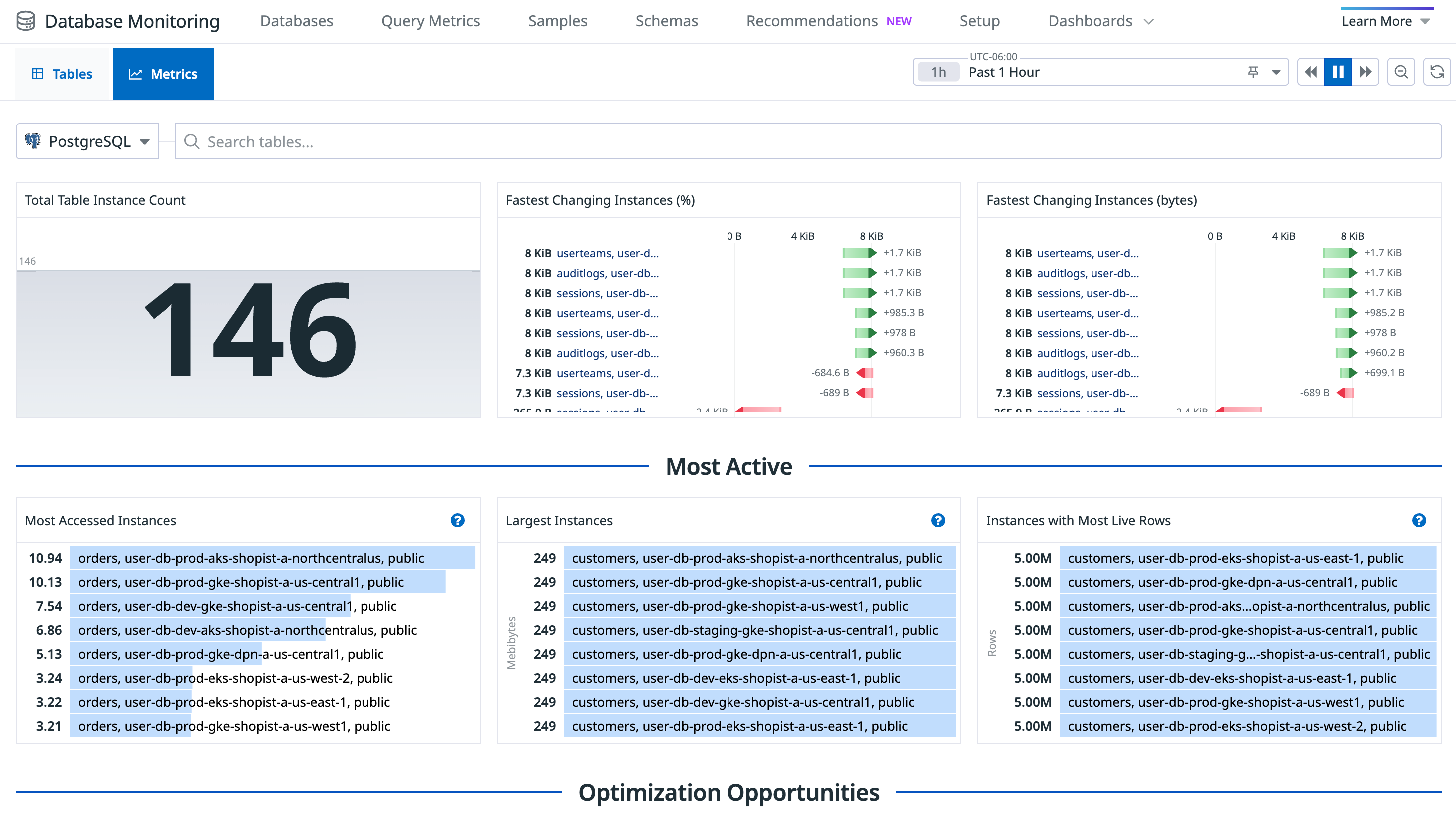
Task: Click the pin icon in time selector
Action: click(x=1253, y=72)
